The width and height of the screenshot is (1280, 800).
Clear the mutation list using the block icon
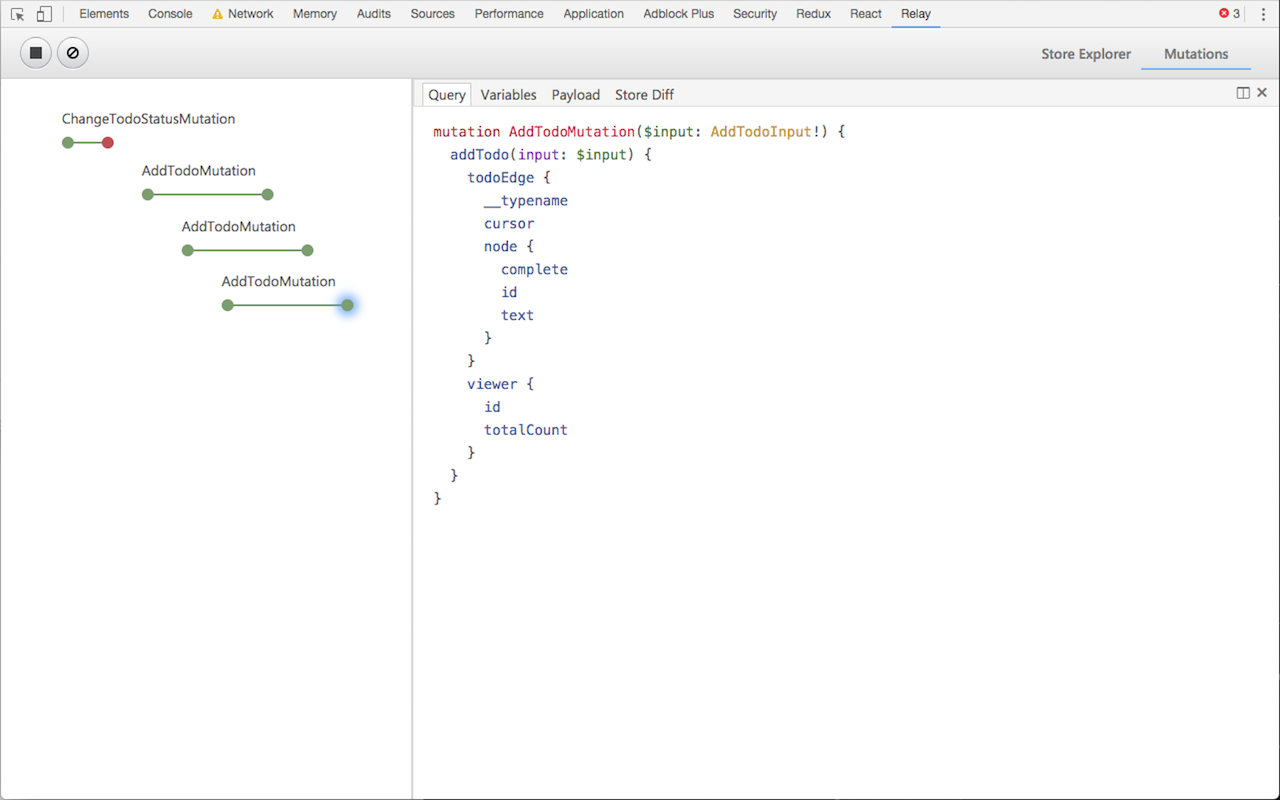pyautogui.click(x=72, y=52)
